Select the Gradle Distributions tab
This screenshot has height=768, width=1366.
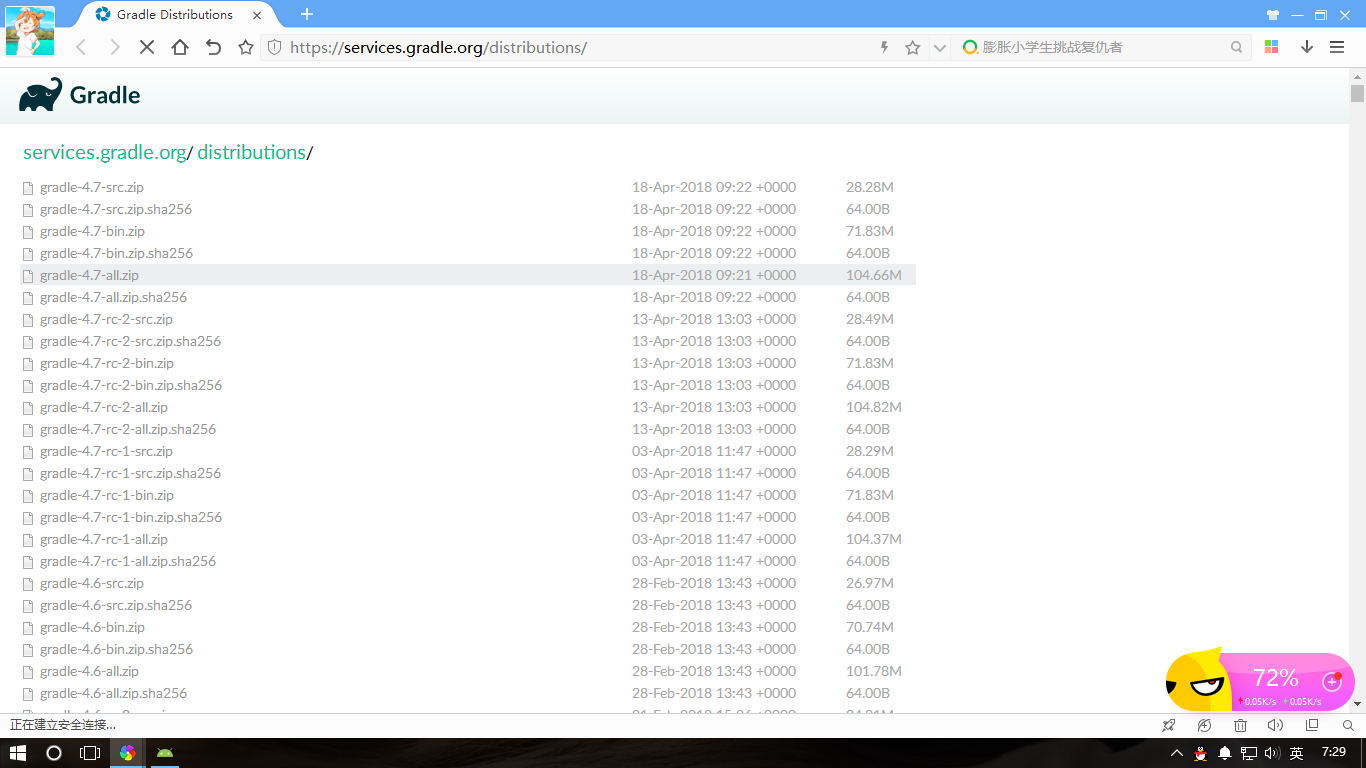(x=179, y=15)
